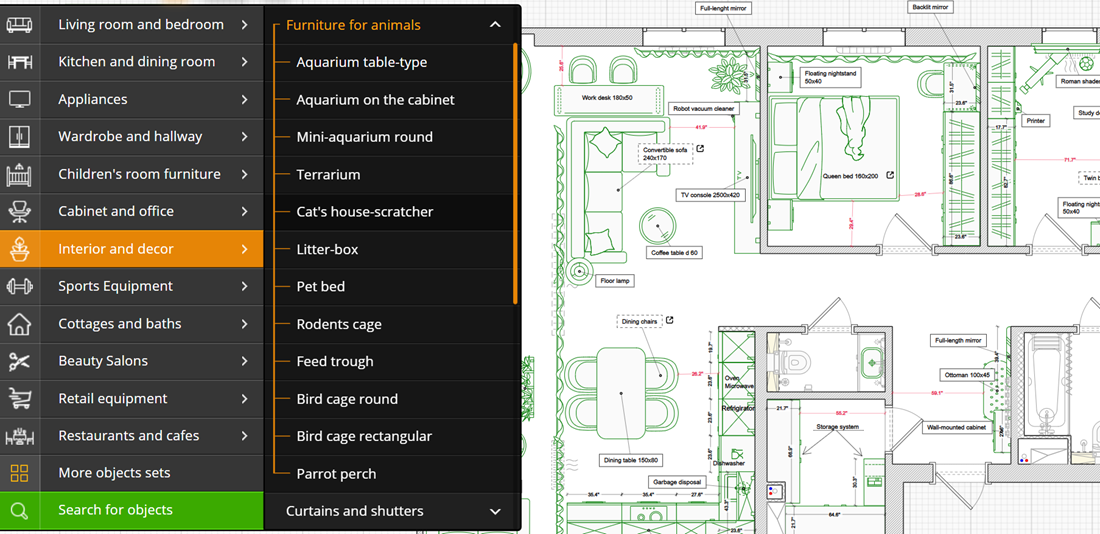Expand Appliances submenu arrow
The image size is (1100, 534).
(x=244, y=99)
